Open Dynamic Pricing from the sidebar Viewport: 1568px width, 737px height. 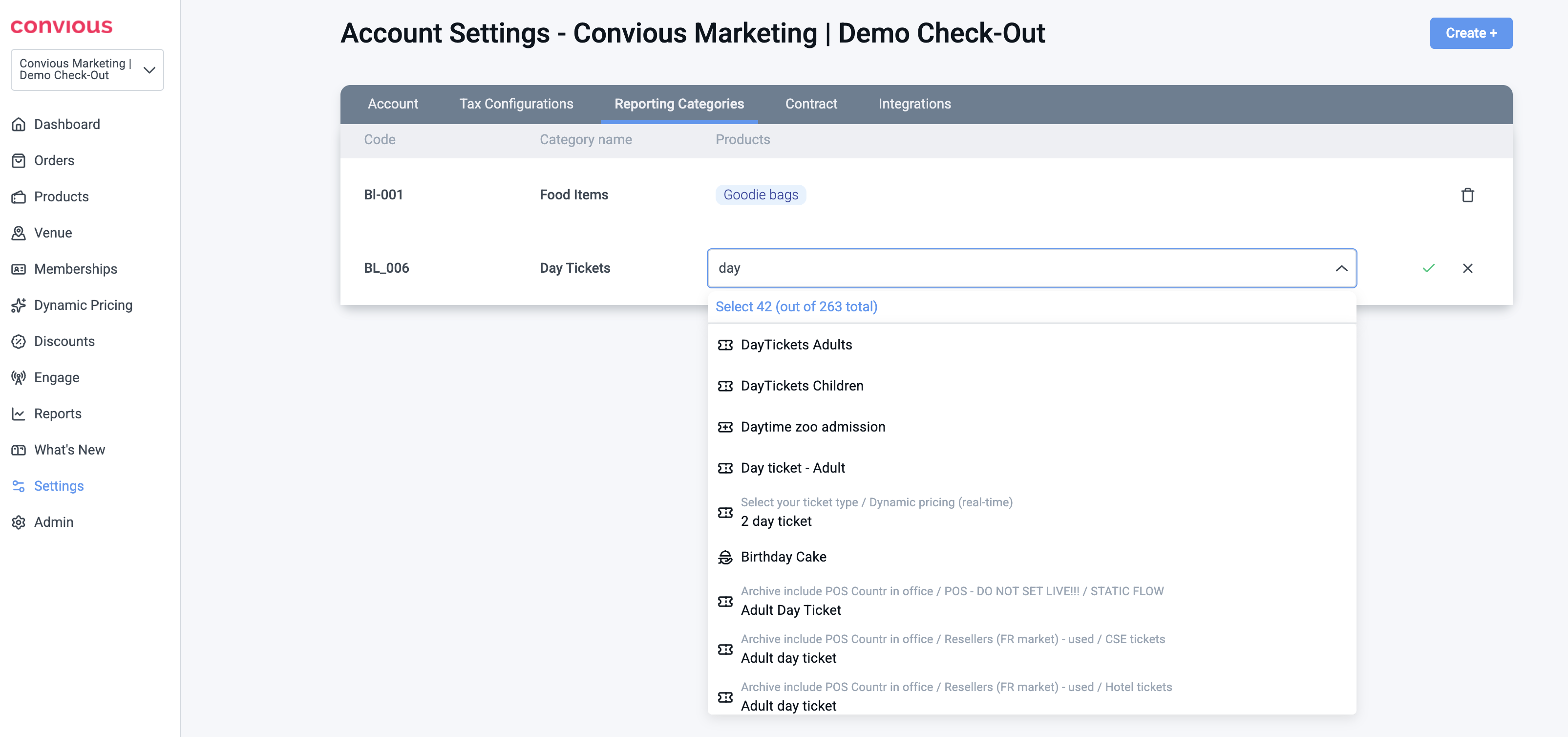[83, 305]
